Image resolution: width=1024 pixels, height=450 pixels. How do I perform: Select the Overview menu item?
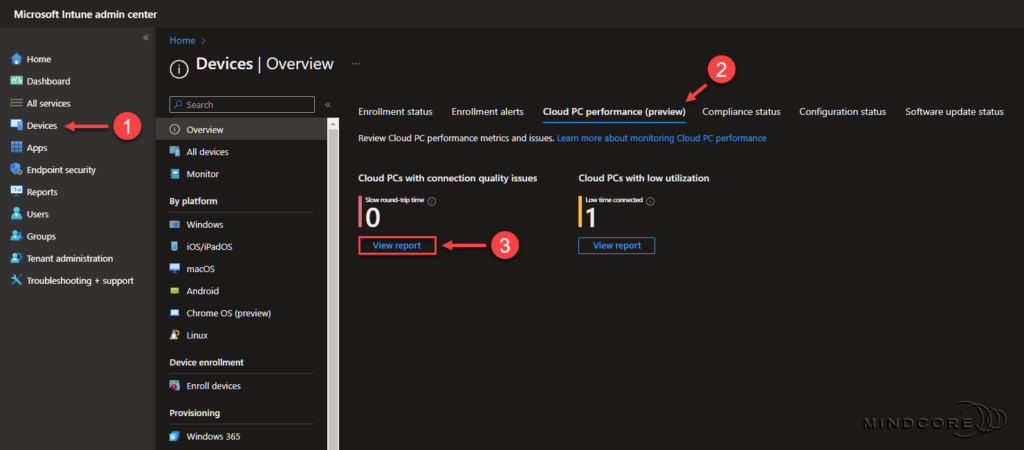[x=242, y=129]
